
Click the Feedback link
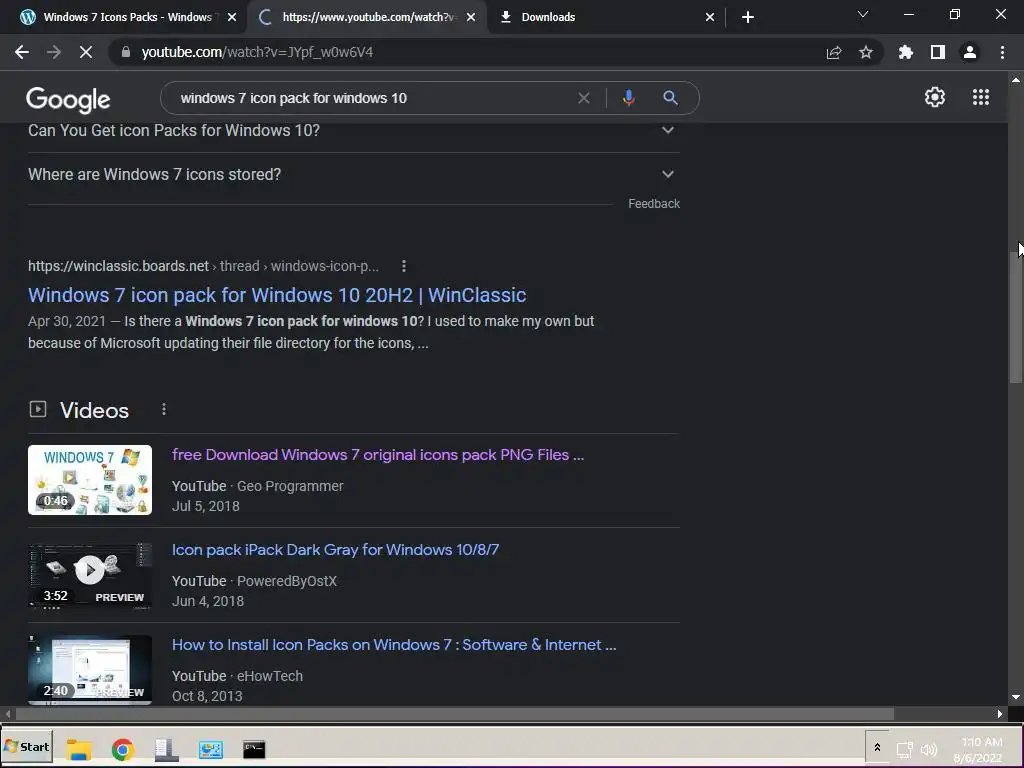[654, 204]
